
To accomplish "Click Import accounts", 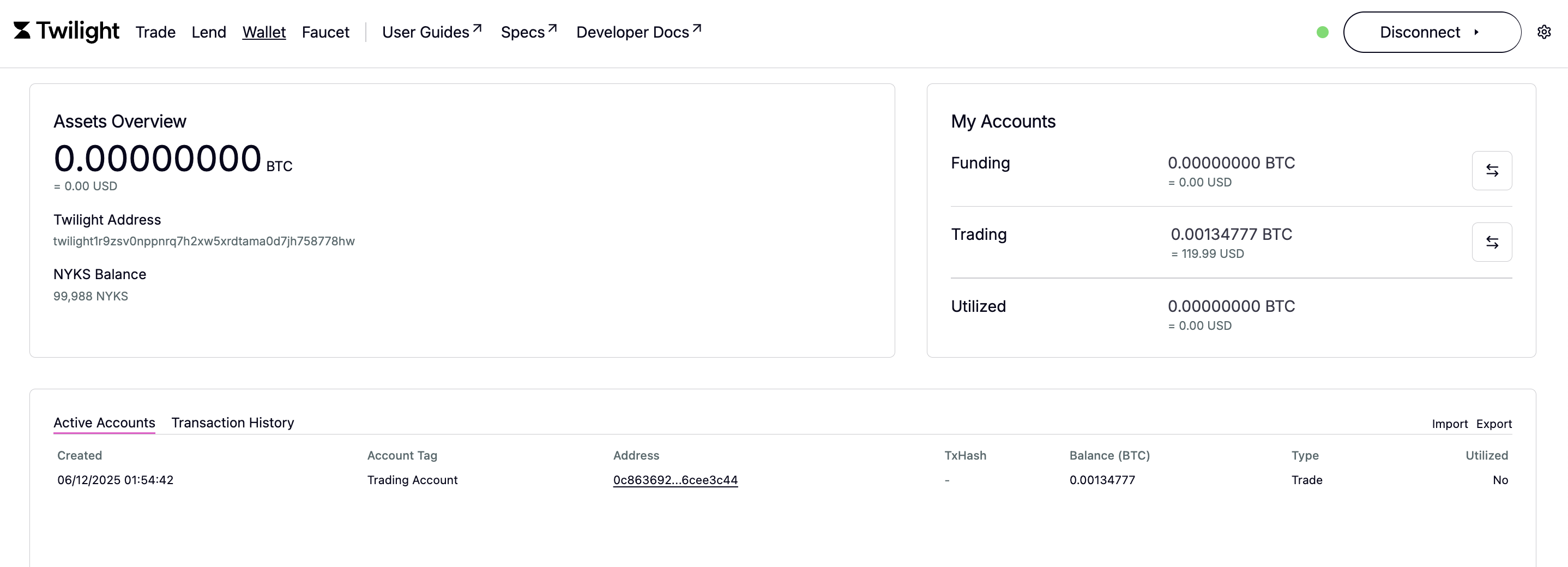I will [1449, 424].
